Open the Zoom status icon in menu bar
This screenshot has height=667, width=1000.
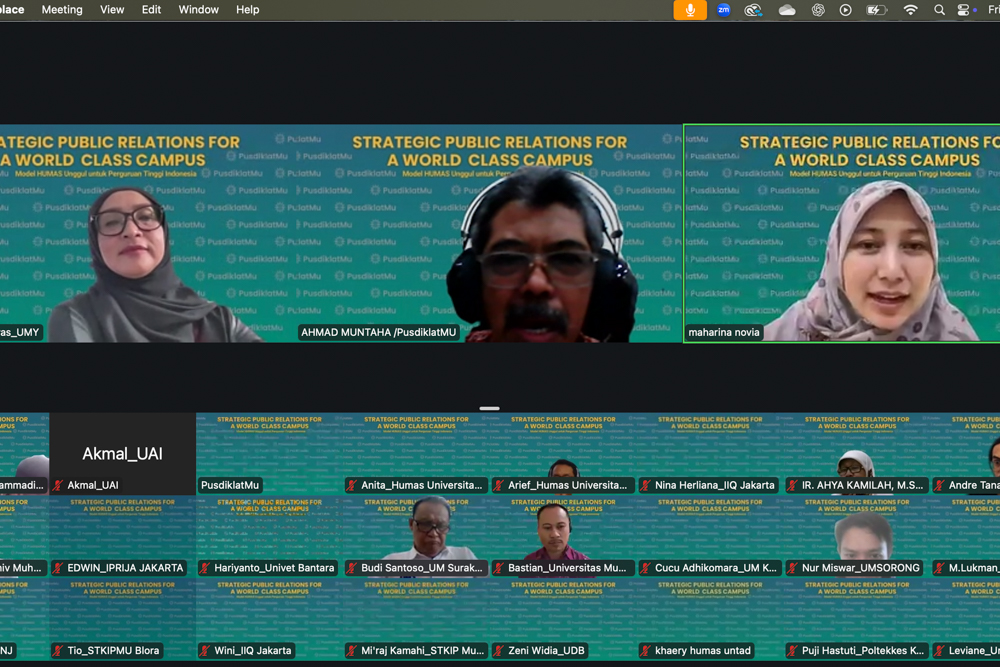[724, 10]
